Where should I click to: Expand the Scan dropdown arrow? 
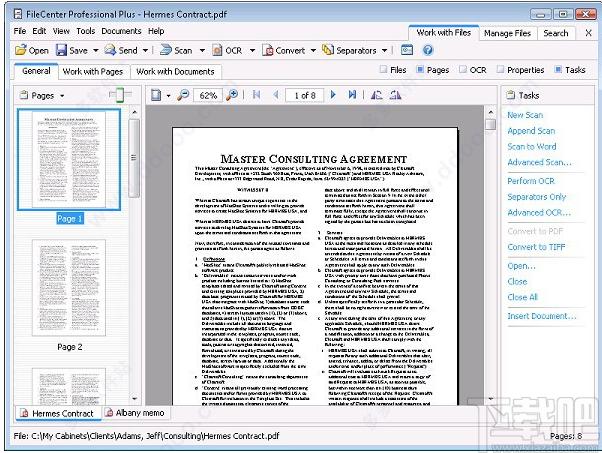pos(202,51)
